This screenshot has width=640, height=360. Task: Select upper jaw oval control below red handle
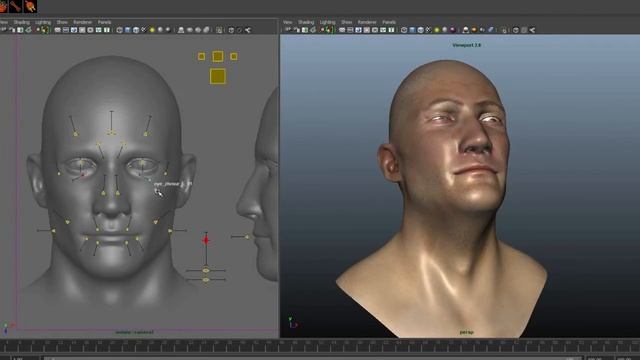pyautogui.click(x=206, y=271)
